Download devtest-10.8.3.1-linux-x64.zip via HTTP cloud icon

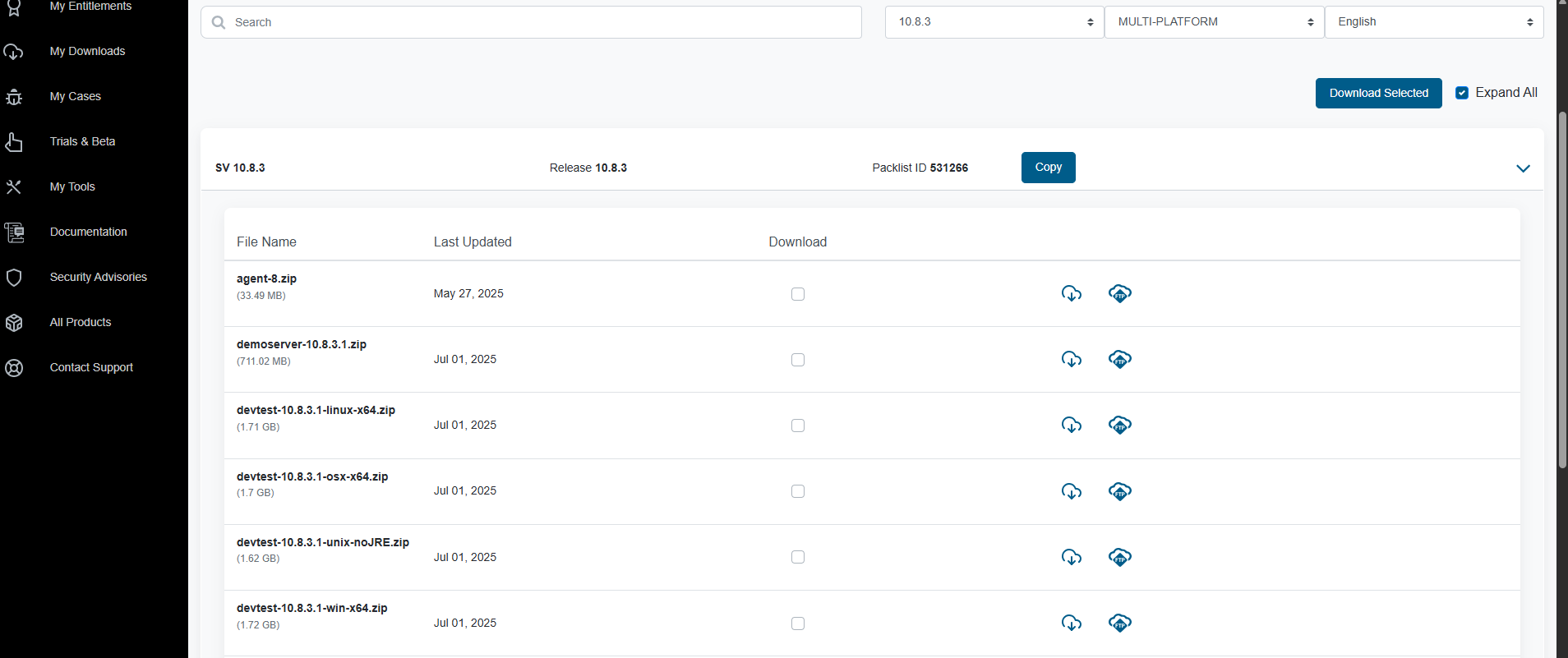pos(1071,425)
